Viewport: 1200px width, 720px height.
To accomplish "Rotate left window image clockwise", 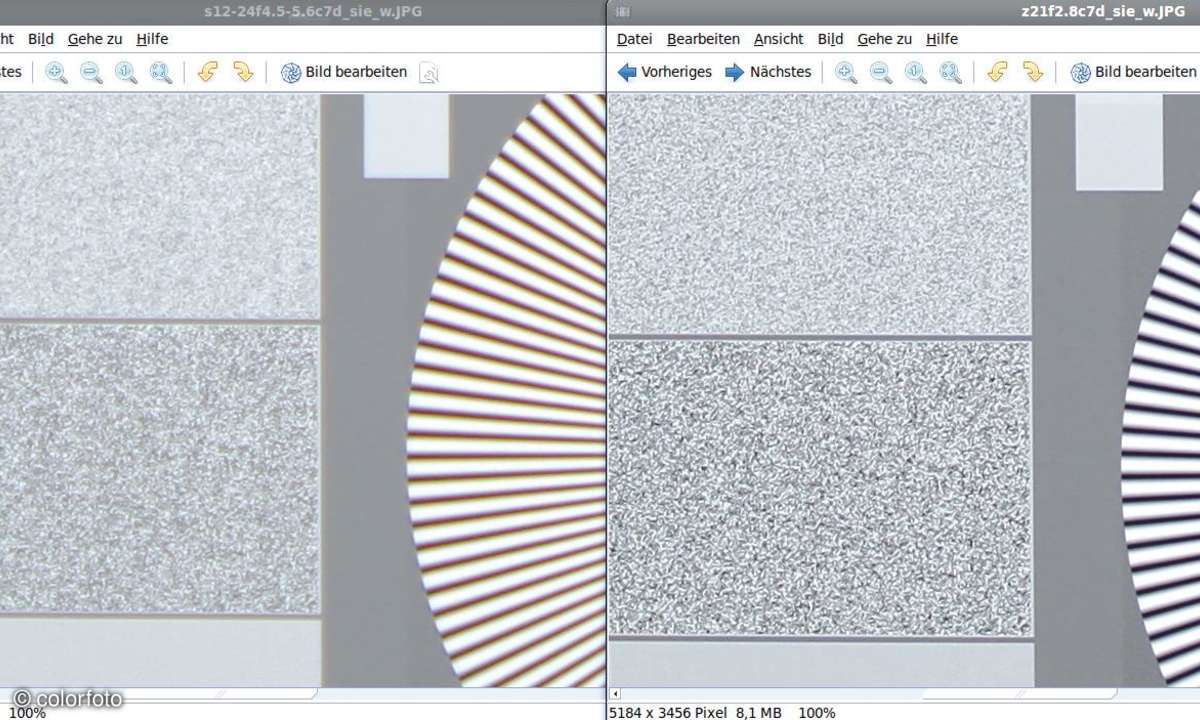I will click(243, 72).
